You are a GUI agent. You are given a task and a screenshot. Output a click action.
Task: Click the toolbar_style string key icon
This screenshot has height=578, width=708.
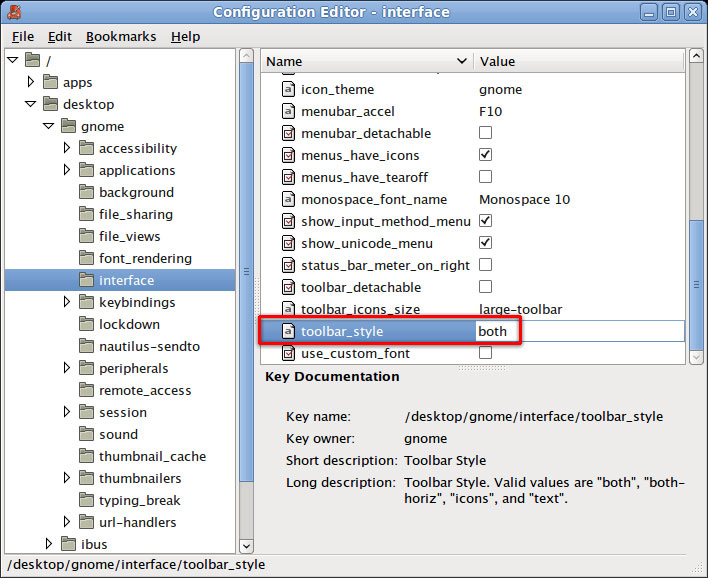pyautogui.click(x=289, y=331)
